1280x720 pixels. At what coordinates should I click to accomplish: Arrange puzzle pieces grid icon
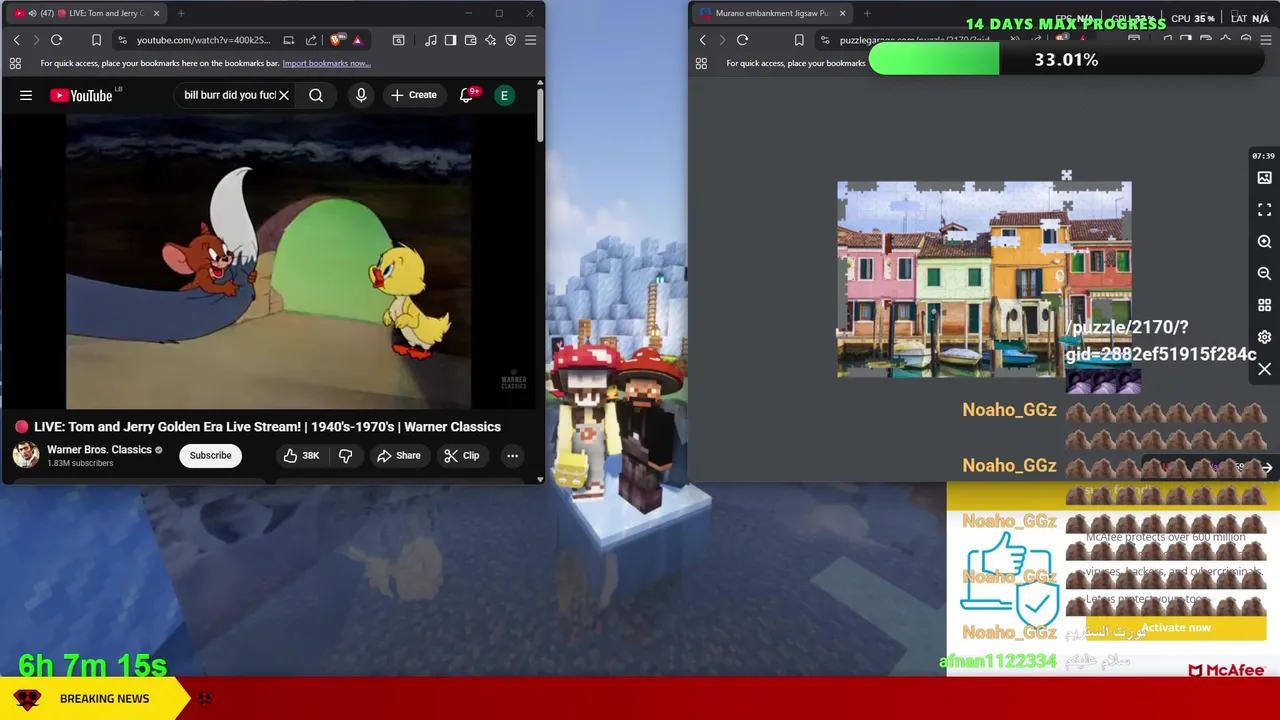1264,305
